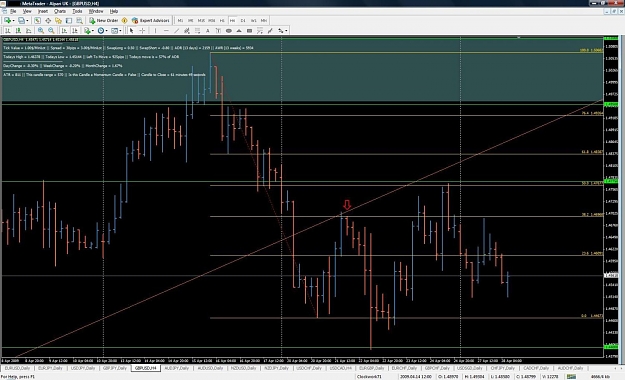Image resolution: width=625 pixels, height=380 pixels.
Task: Select the Ellipse drawing tool
Action: click(x=229, y=30)
